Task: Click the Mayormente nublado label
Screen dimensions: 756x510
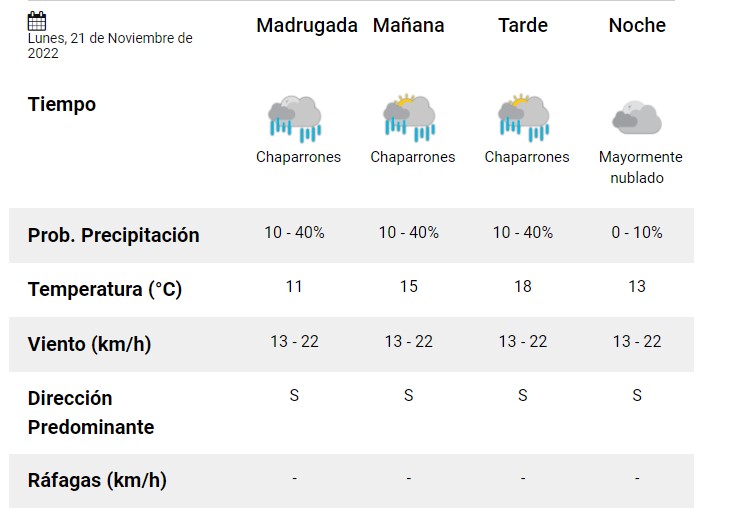Action: click(640, 167)
